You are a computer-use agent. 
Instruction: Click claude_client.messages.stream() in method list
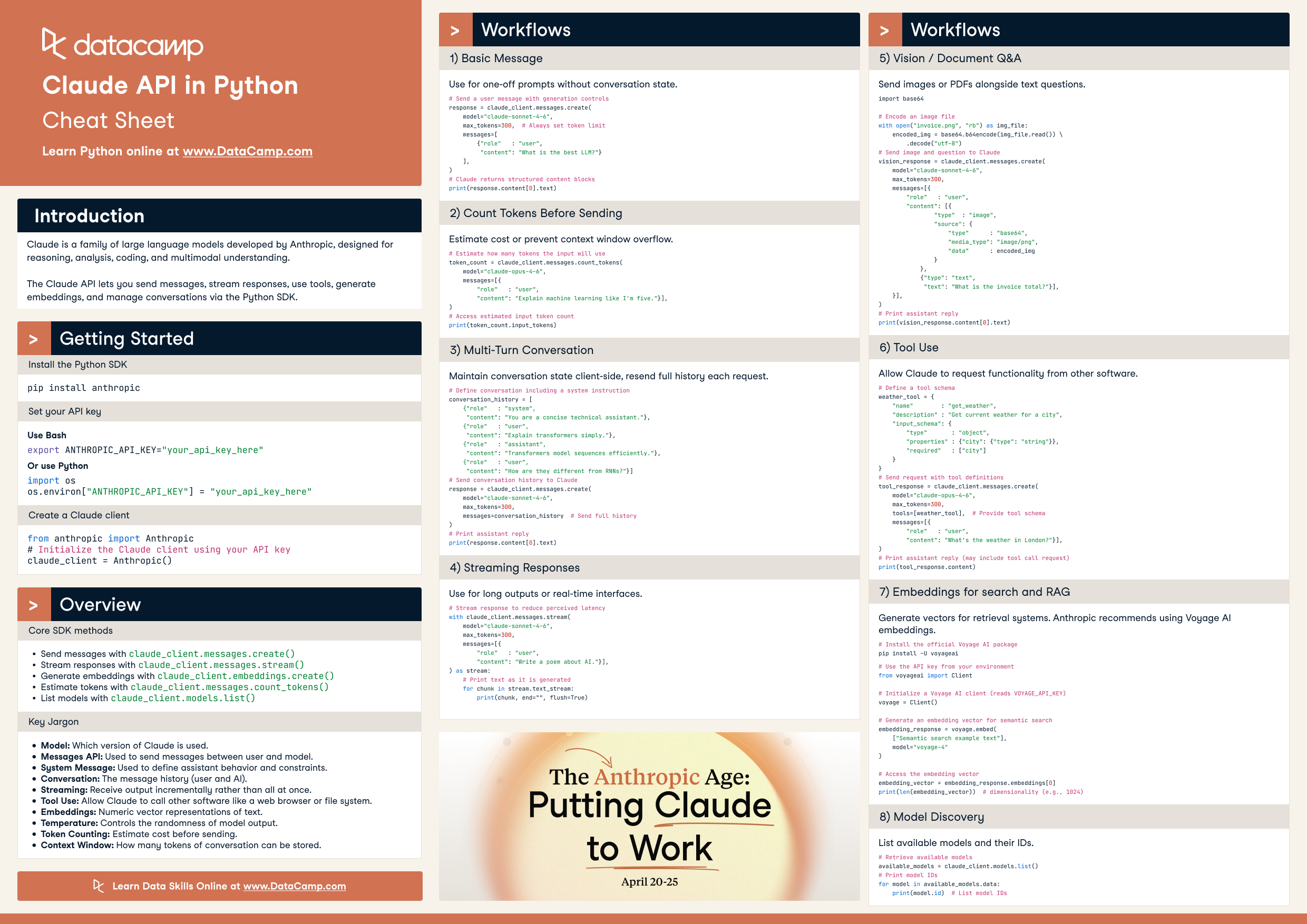click(221, 665)
